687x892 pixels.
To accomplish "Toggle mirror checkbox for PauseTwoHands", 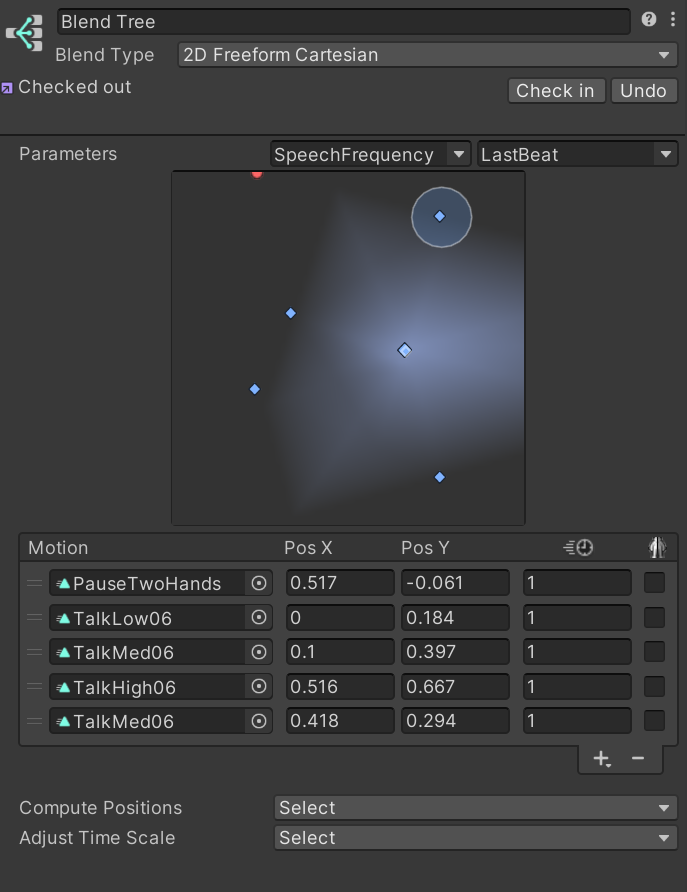I will coord(654,583).
